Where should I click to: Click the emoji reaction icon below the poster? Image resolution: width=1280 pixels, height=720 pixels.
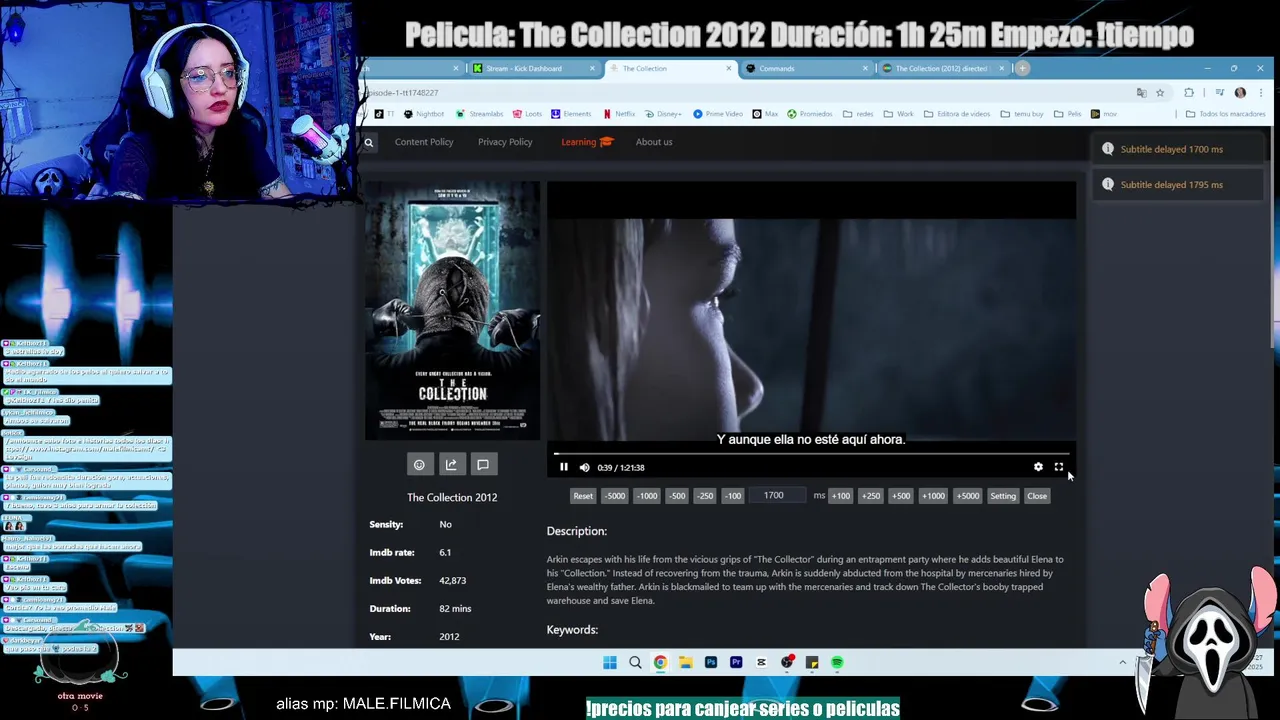click(x=419, y=464)
